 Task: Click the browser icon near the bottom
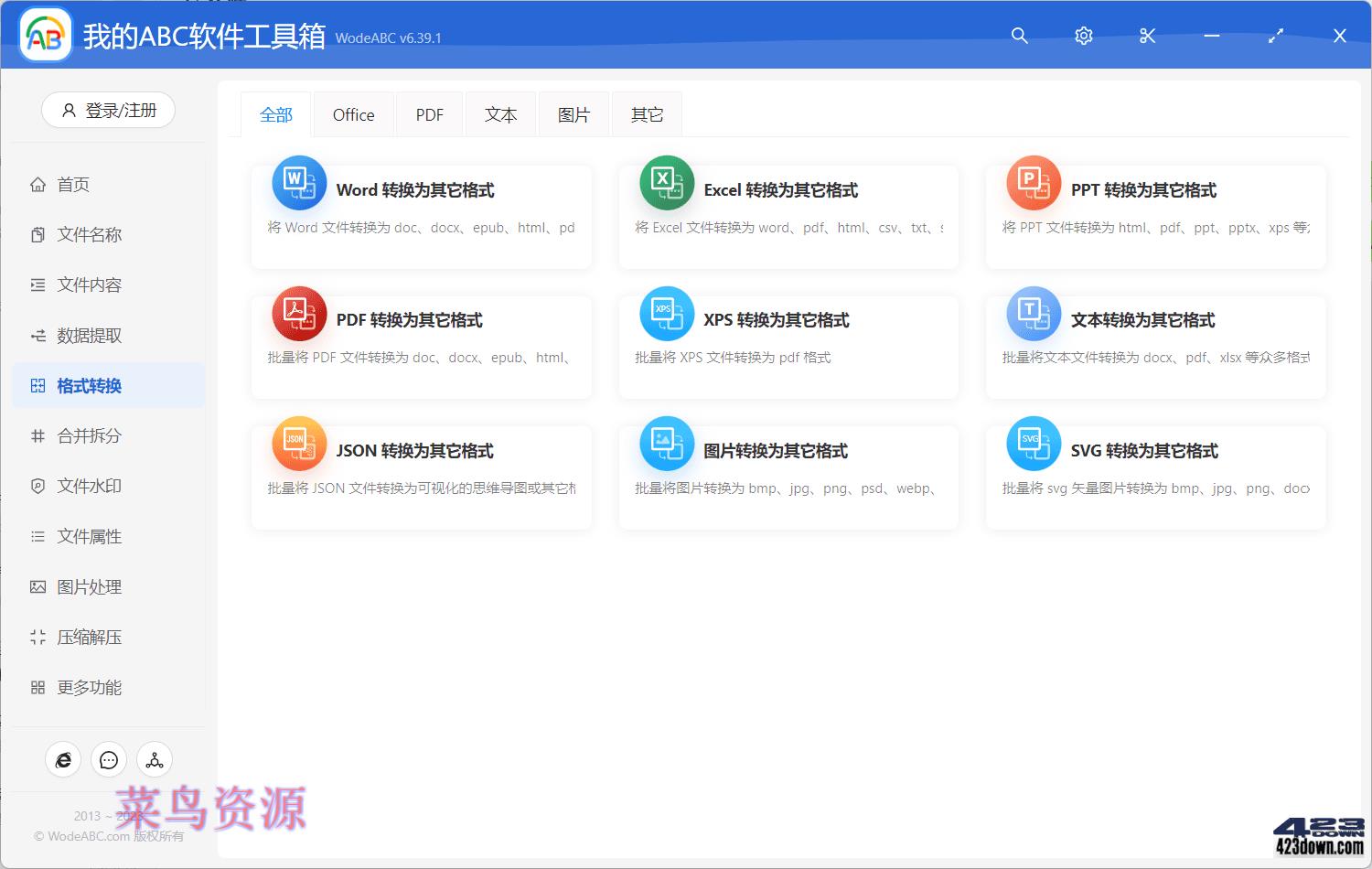(x=62, y=759)
